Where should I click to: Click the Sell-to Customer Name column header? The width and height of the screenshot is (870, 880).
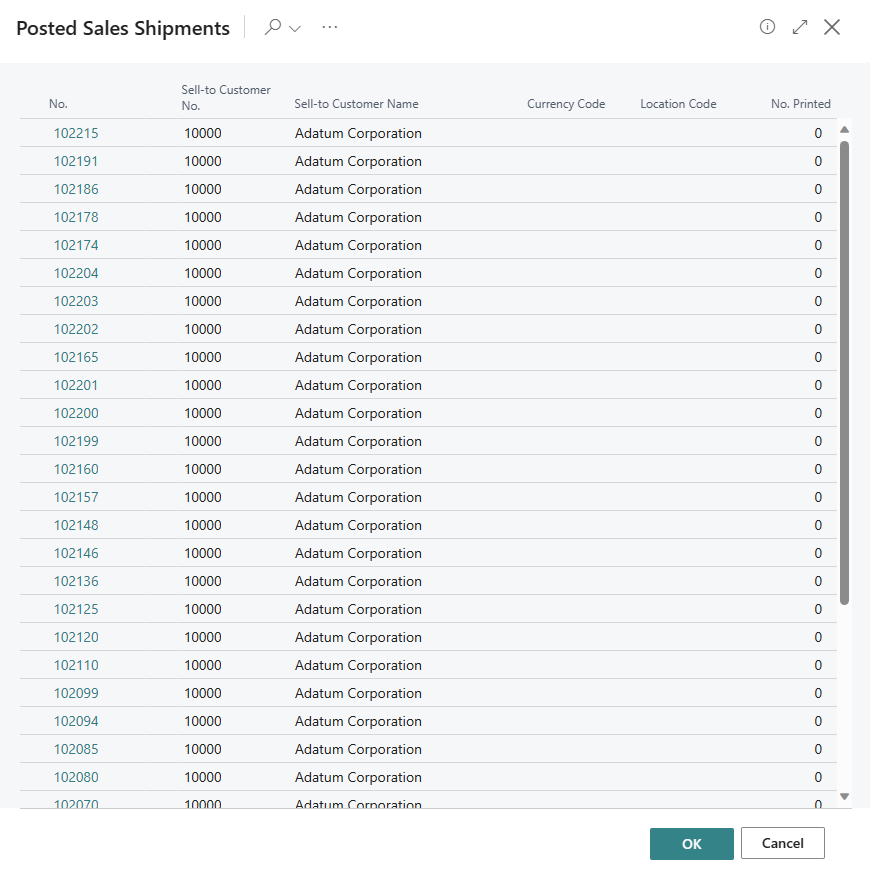[x=356, y=104]
